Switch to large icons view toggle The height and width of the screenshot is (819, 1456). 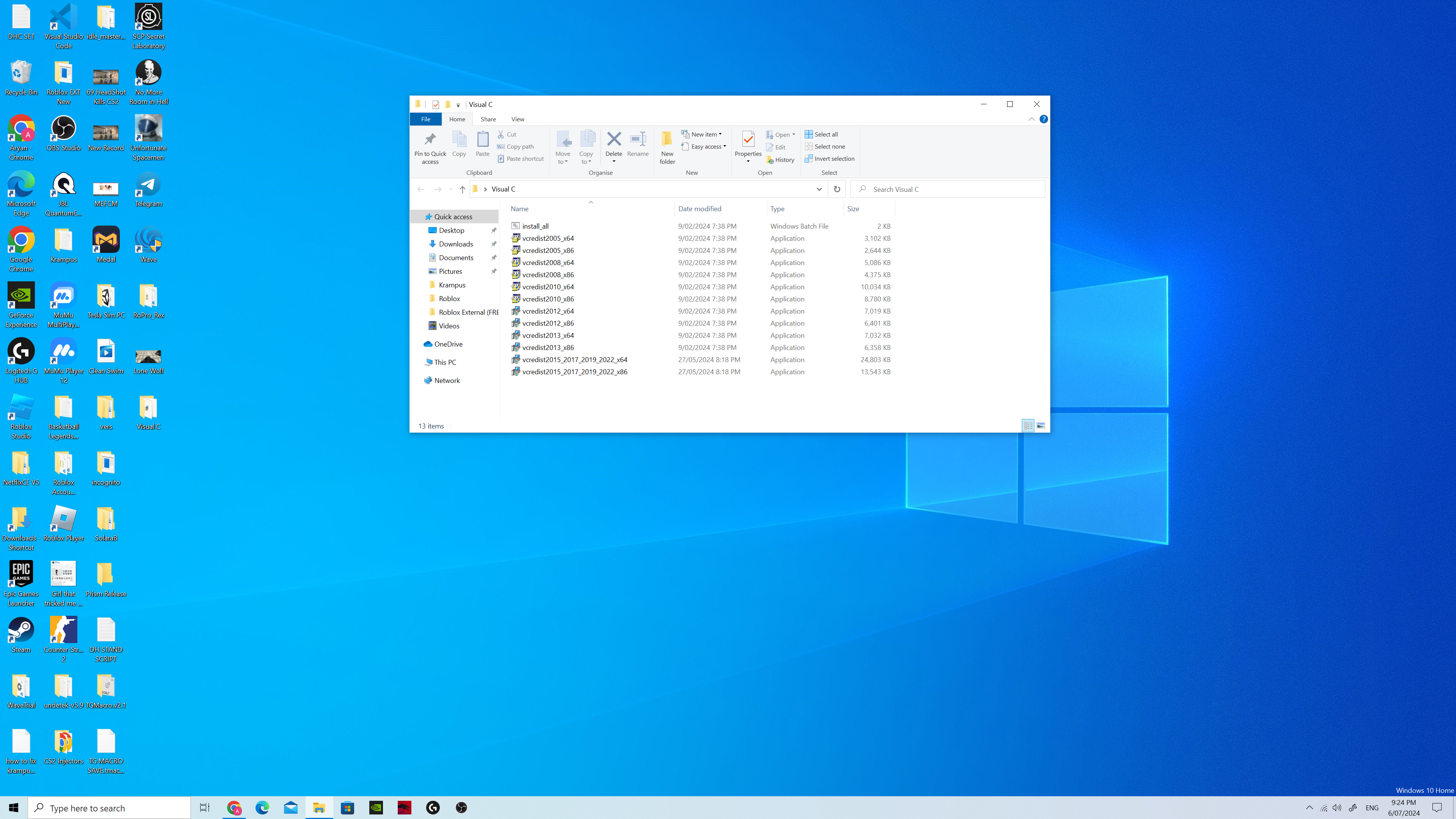coord(1040,425)
